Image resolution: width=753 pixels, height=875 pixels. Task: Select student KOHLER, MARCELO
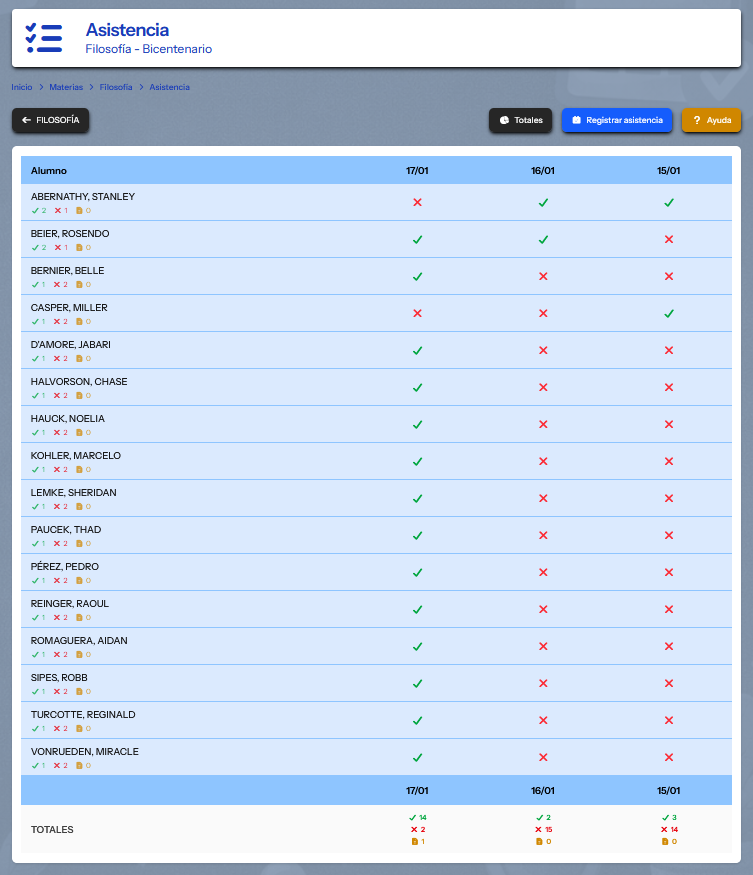click(76, 455)
